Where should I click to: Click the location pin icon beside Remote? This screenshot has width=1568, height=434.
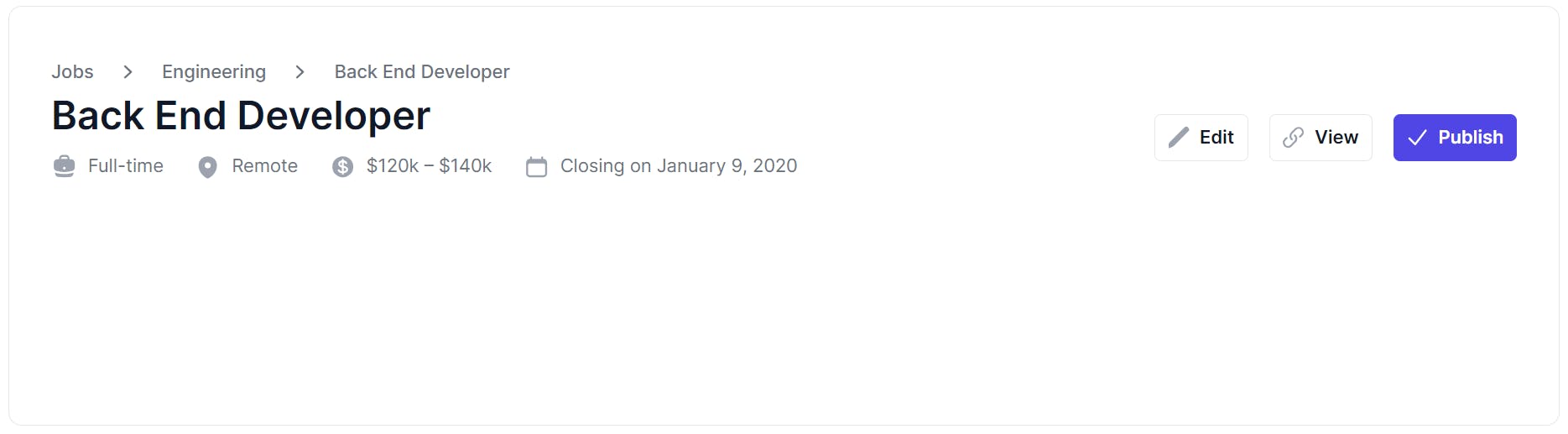pyautogui.click(x=207, y=167)
